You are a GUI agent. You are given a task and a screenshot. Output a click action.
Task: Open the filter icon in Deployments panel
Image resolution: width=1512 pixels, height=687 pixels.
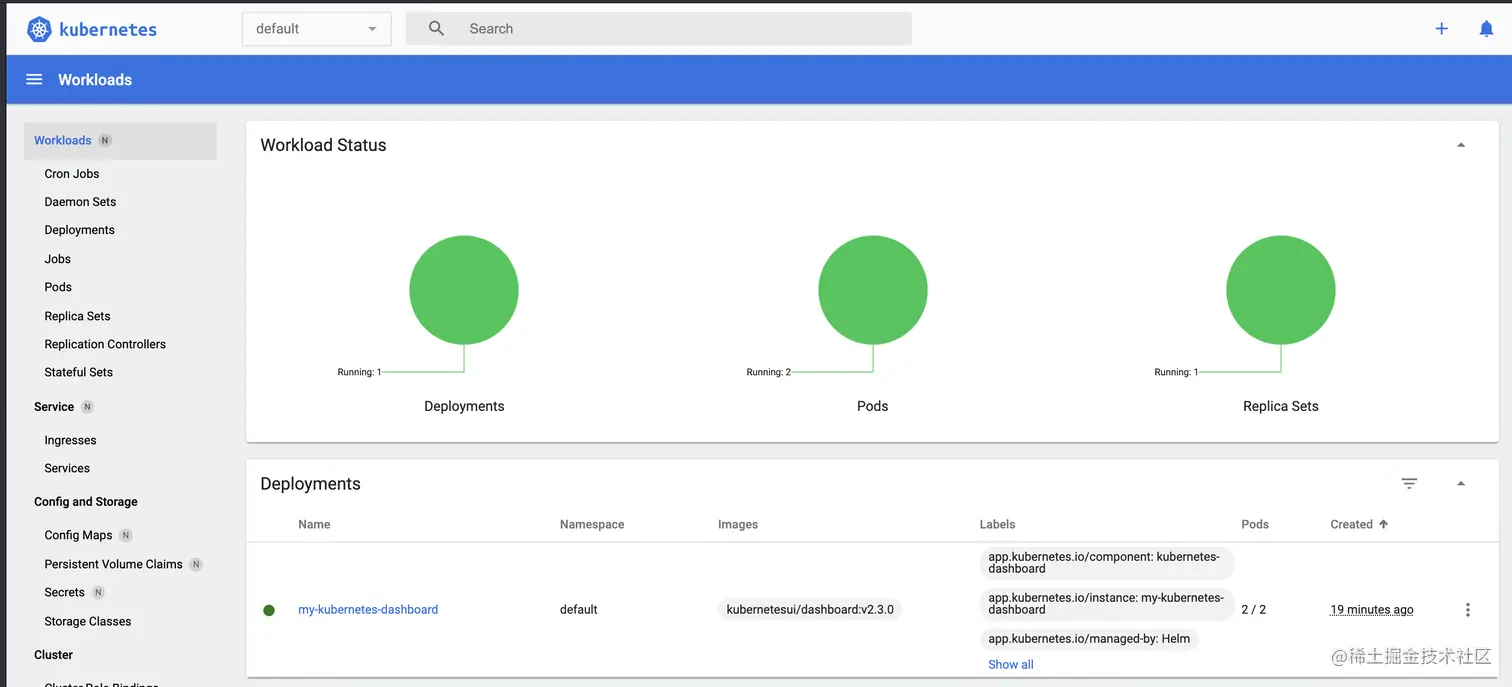pyautogui.click(x=1409, y=483)
